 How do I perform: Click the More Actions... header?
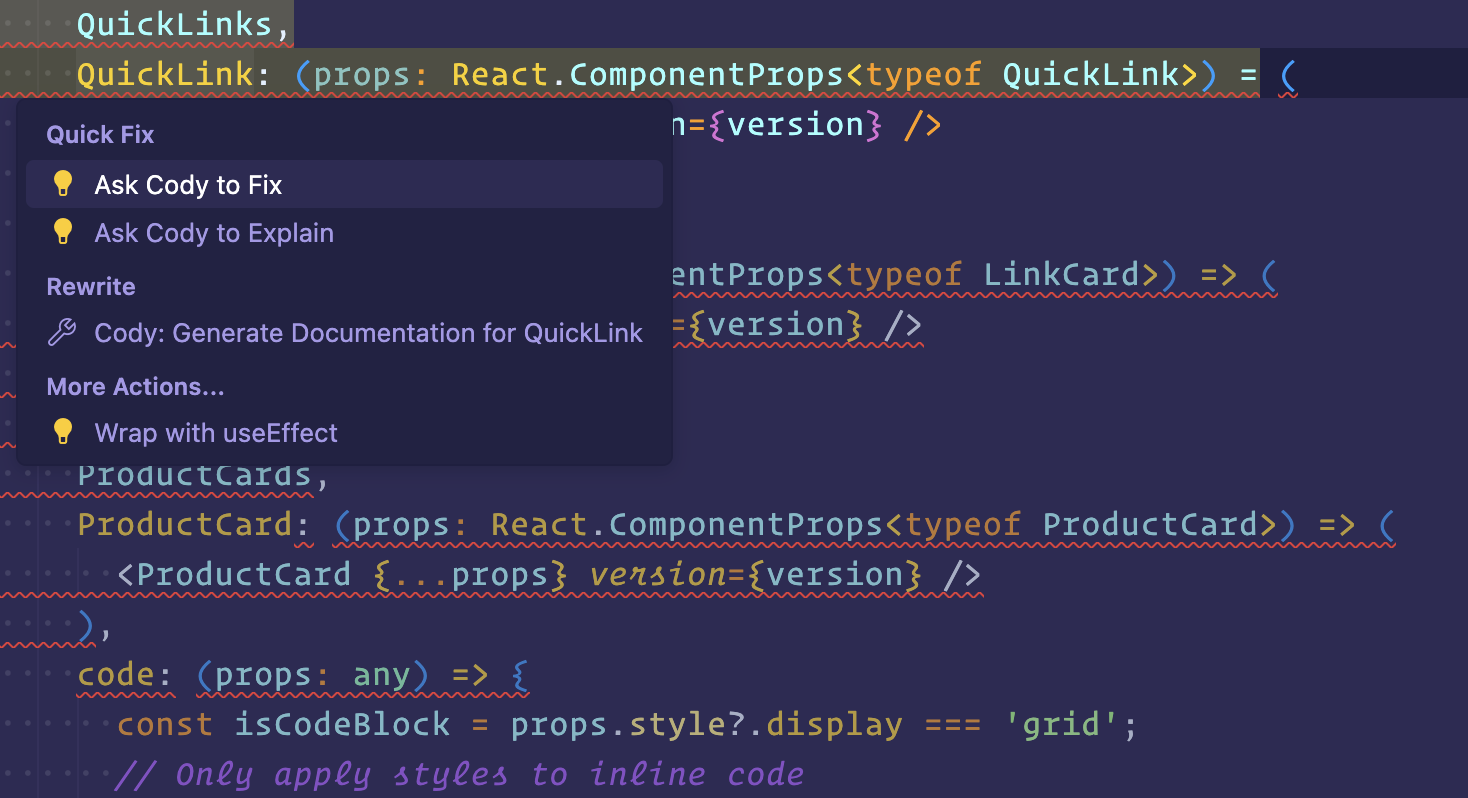pyautogui.click(x=135, y=386)
